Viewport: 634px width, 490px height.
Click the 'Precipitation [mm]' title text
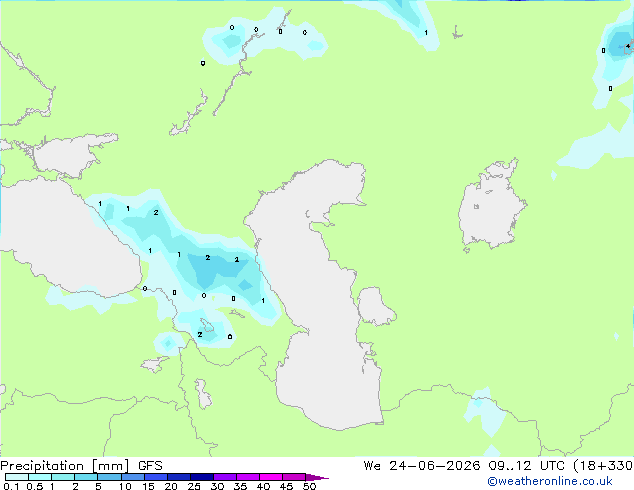tap(64, 466)
